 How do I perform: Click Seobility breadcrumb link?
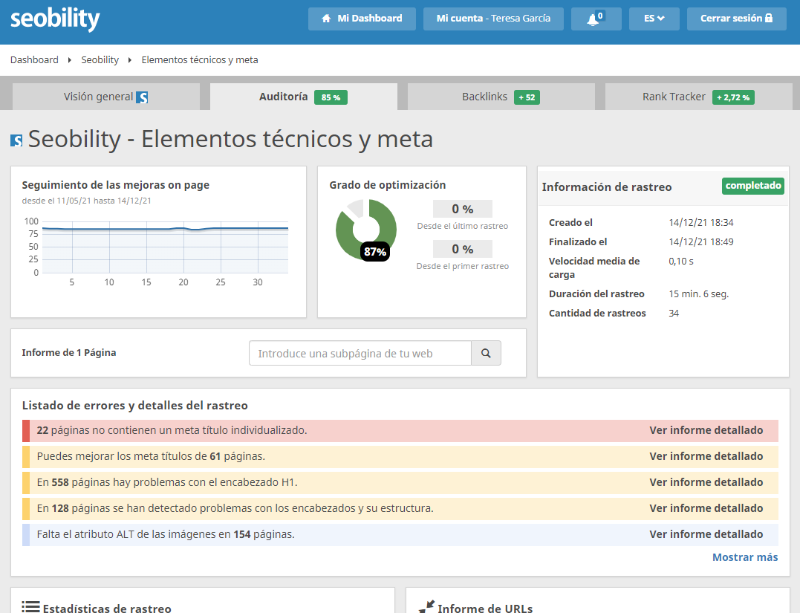click(x=100, y=60)
